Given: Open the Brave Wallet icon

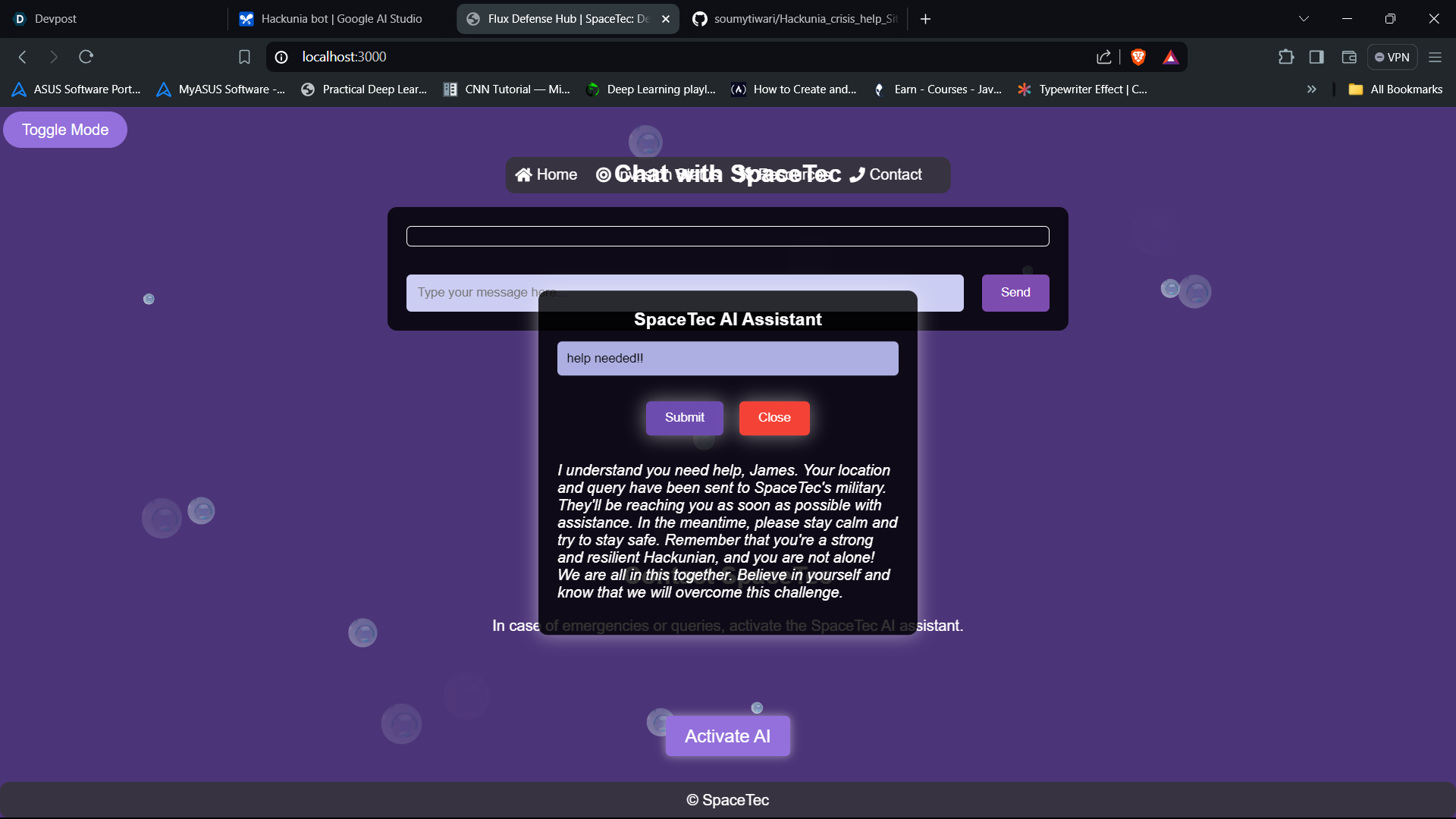Looking at the screenshot, I should pos(1348,57).
